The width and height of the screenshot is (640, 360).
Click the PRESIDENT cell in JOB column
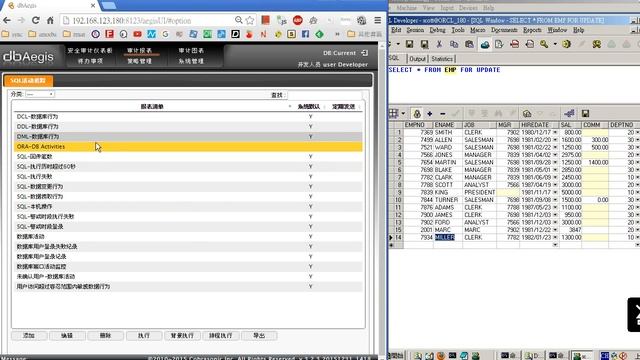point(479,192)
